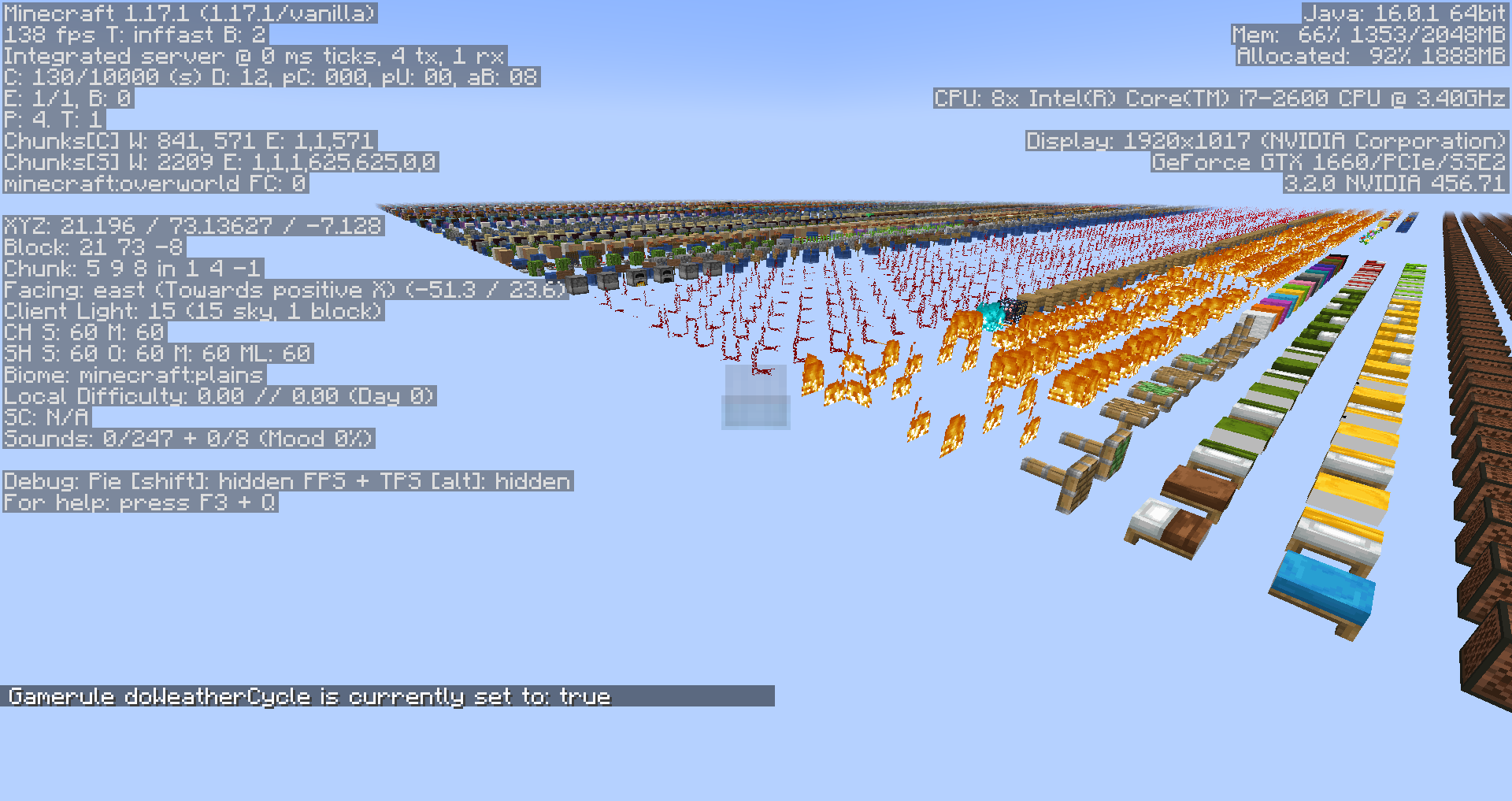Click the "Allocated: 92% 1888MB" line
This screenshot has height=801, width=1512.
point(1373,56)
